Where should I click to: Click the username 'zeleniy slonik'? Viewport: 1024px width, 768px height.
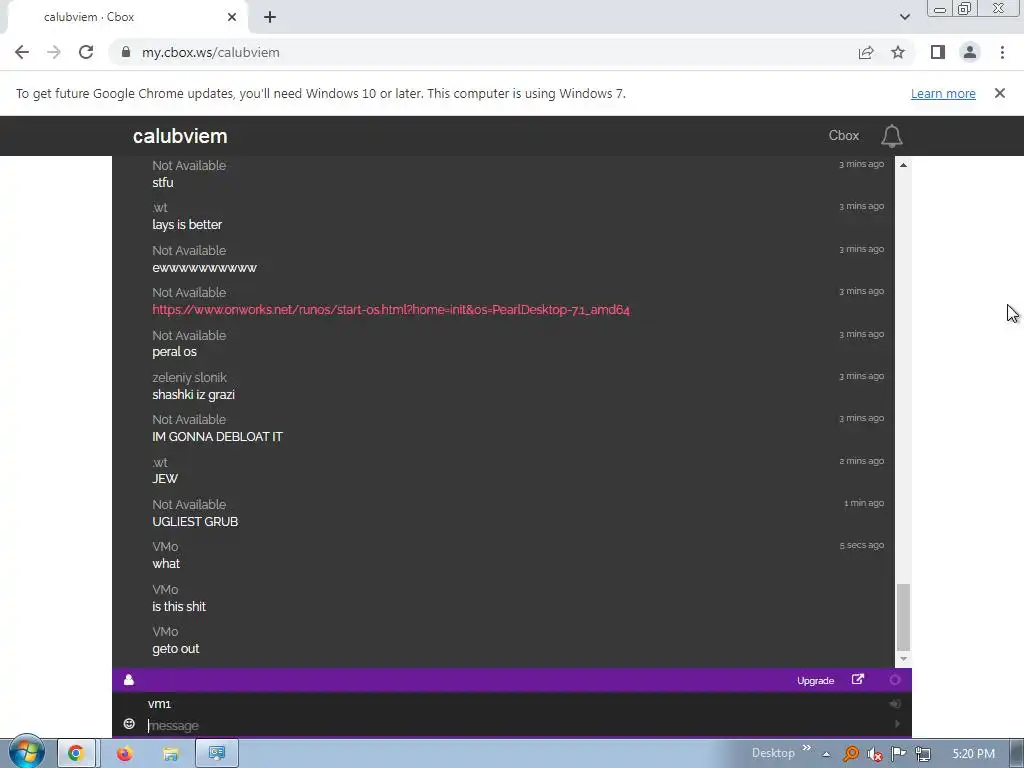tap(189, 377)
